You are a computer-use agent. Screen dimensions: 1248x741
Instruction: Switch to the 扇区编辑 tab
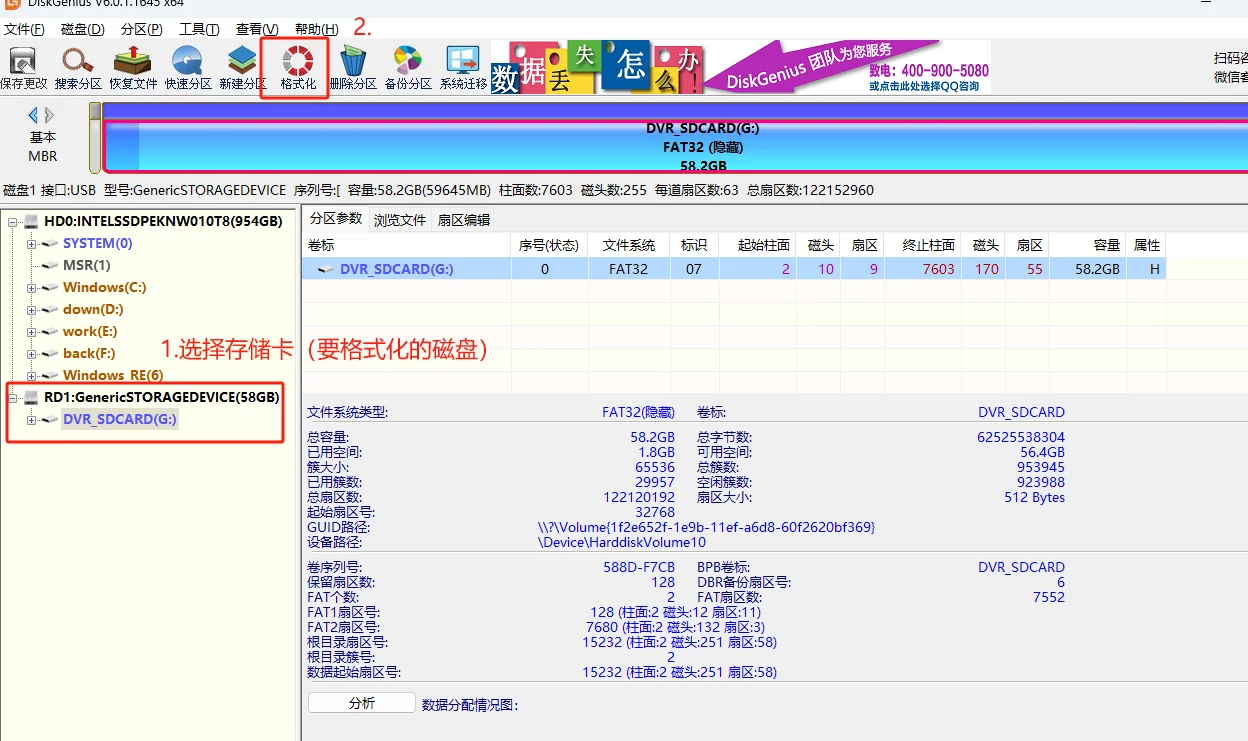click(462, 220)
